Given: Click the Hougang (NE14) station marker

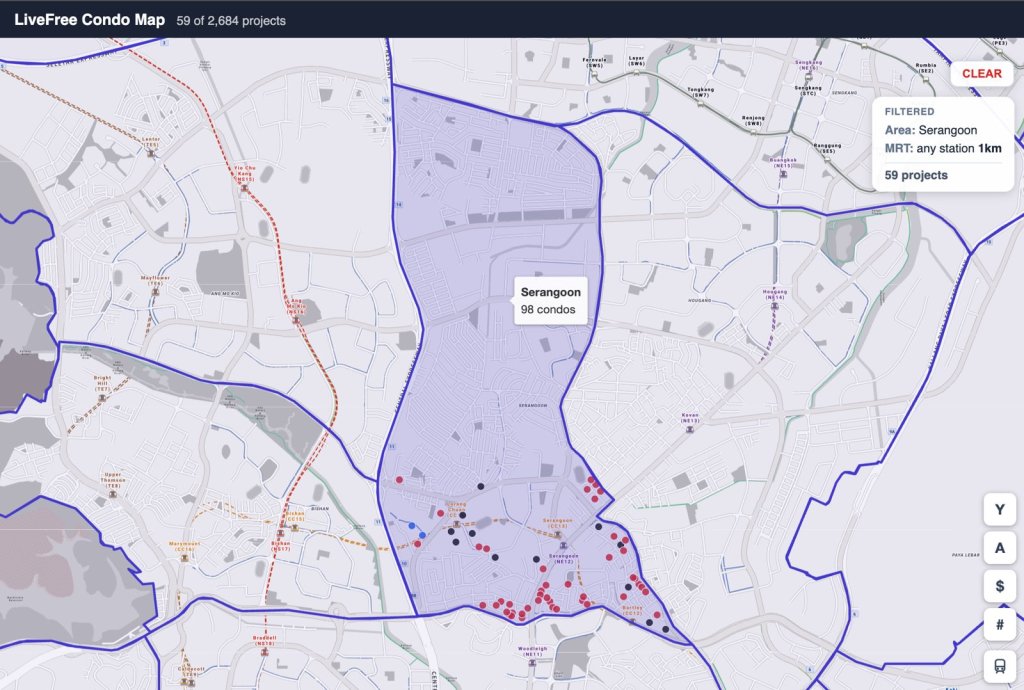Looking at the screenshot, I should pos(775,306).
